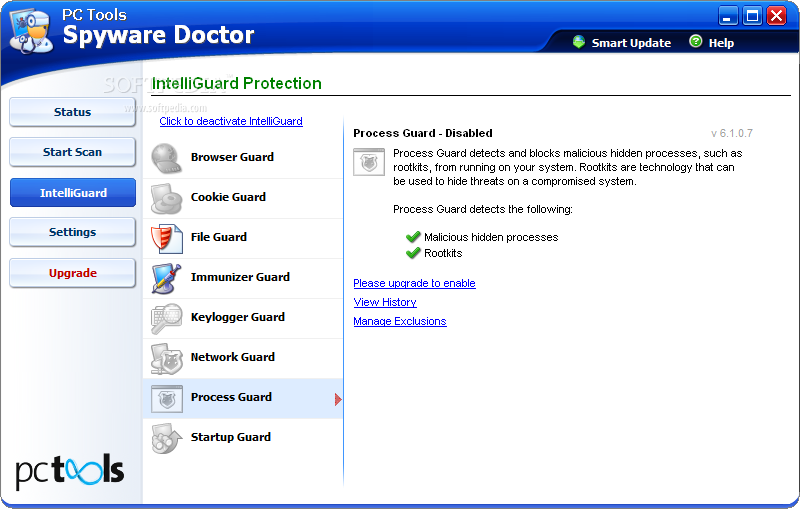Click the version text v 6.1.0.7
The width and height of the screenshot is (800, 509).
tap(732, 133)
